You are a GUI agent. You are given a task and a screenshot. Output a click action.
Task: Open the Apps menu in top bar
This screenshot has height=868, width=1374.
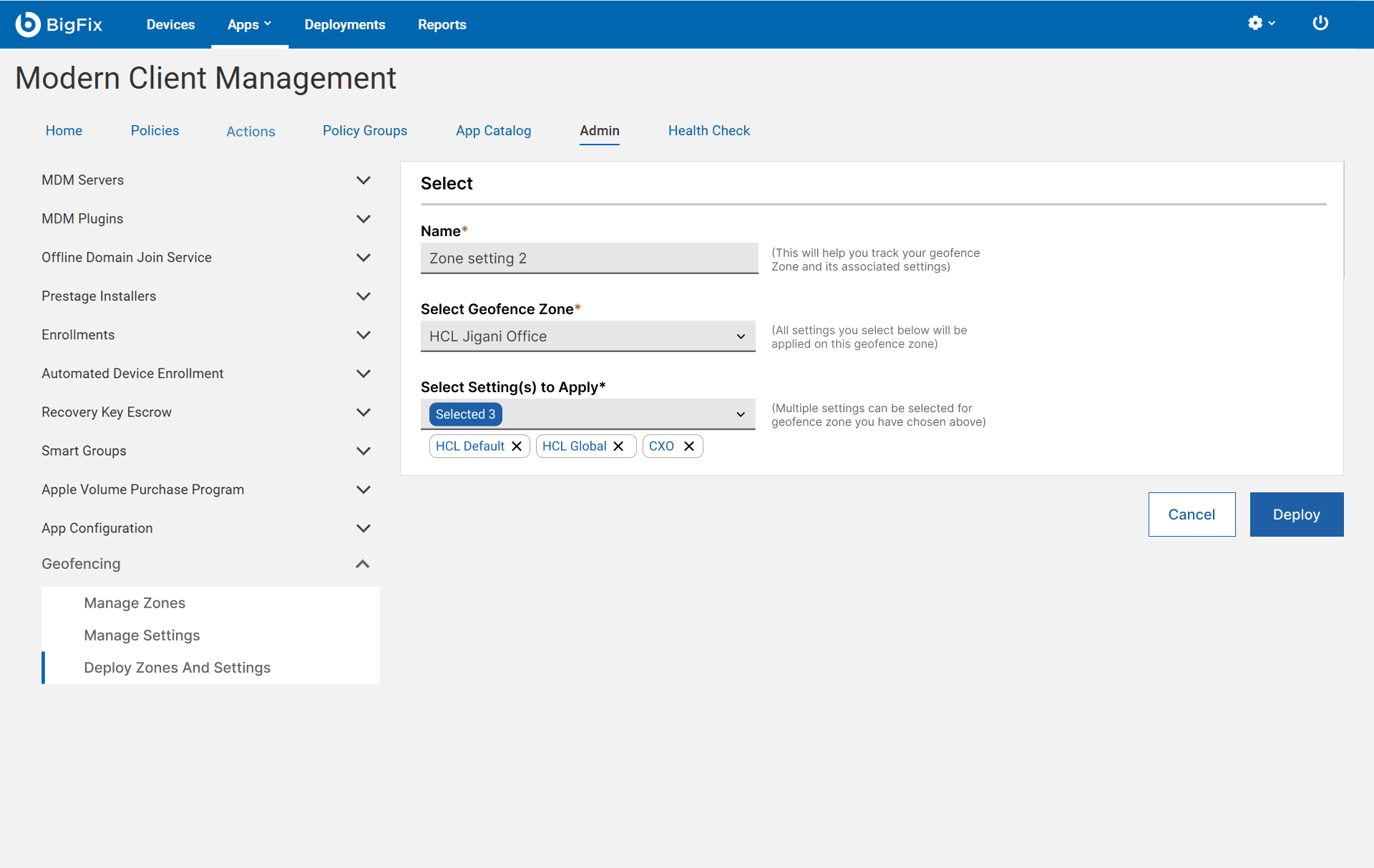(x=249, y=24)
